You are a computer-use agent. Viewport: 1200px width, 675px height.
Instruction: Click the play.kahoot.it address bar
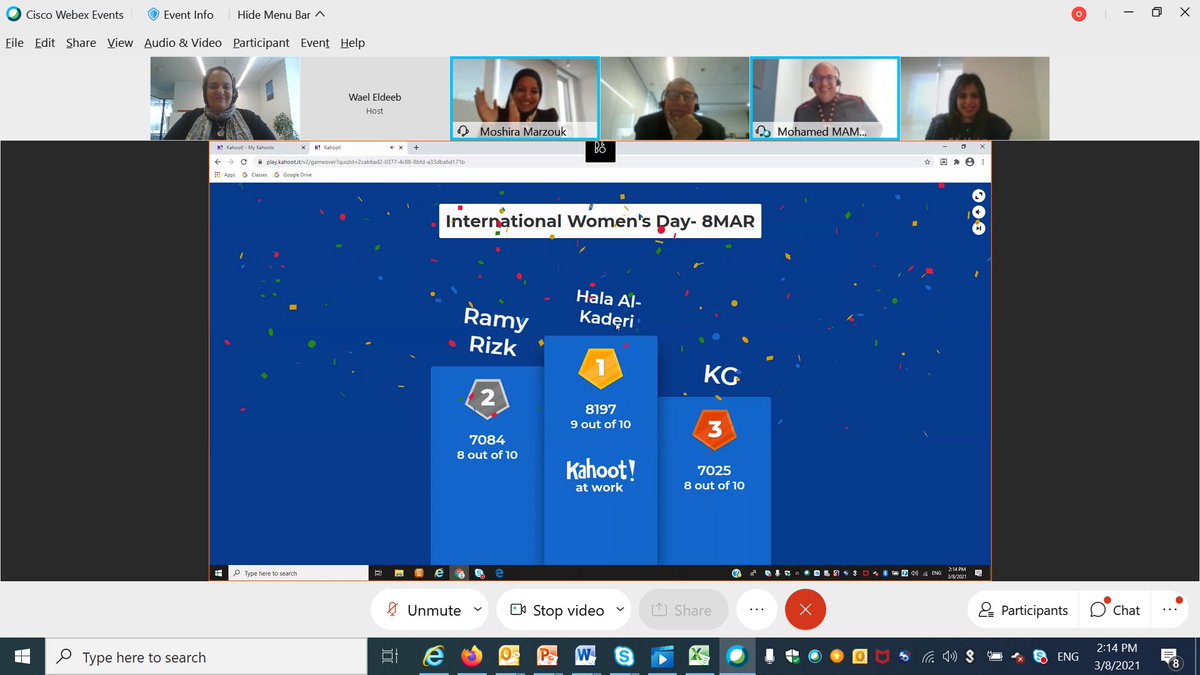coord(590,161)
